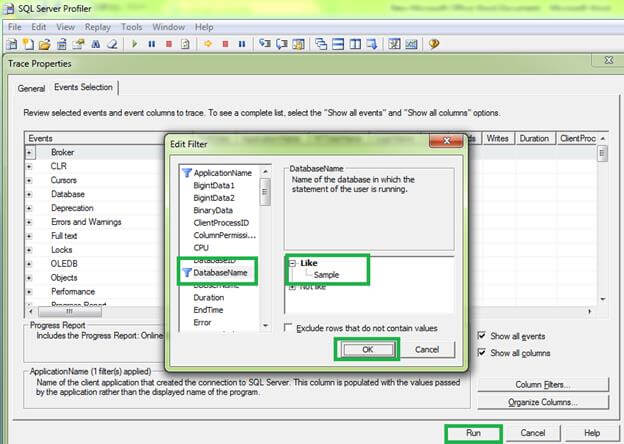
Task: Close the Edit Filter dialog with red X
Action: point(446,140)
